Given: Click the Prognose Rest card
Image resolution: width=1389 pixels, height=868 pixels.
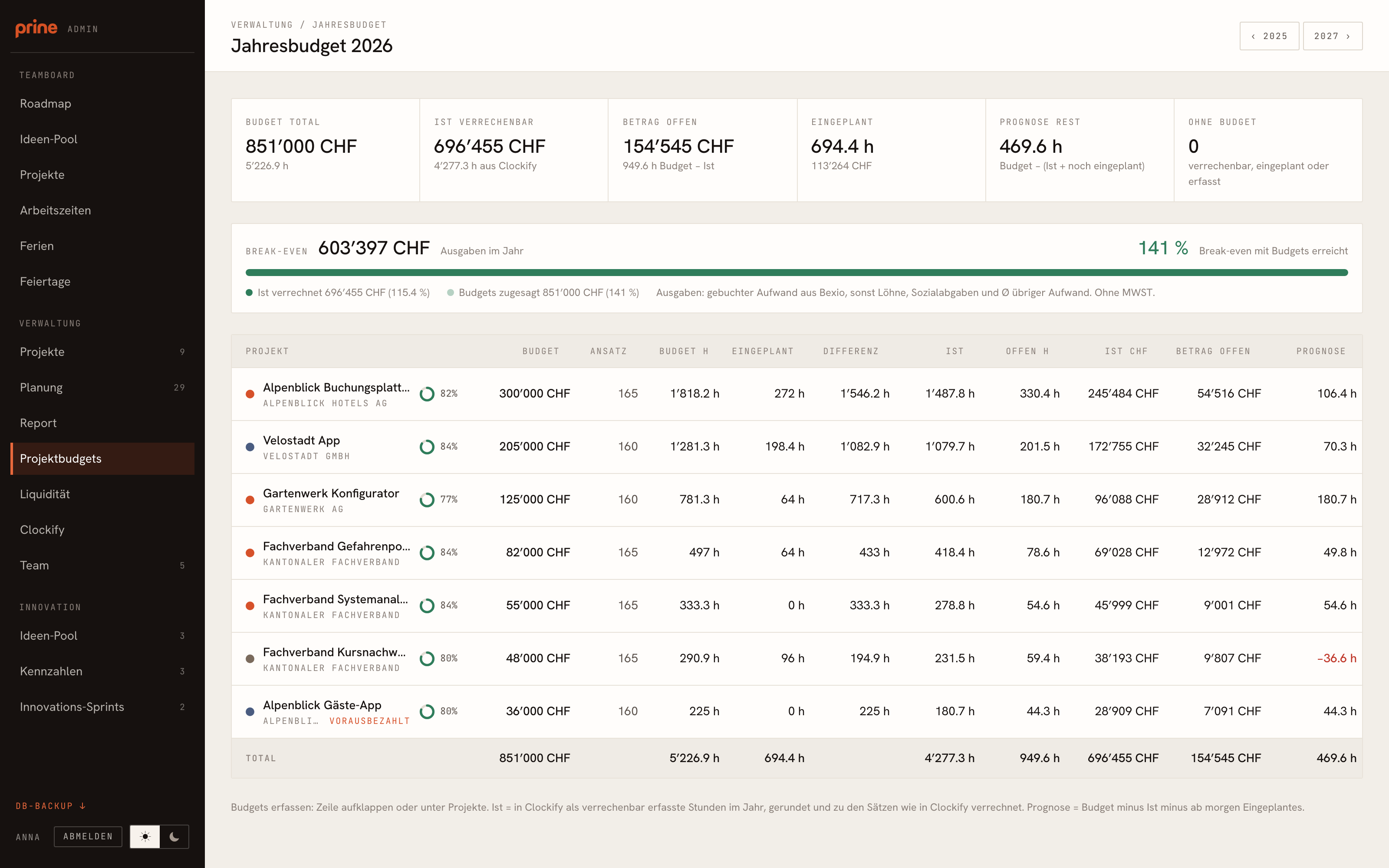Looking at the screenshot, I should pos(1080,150).
